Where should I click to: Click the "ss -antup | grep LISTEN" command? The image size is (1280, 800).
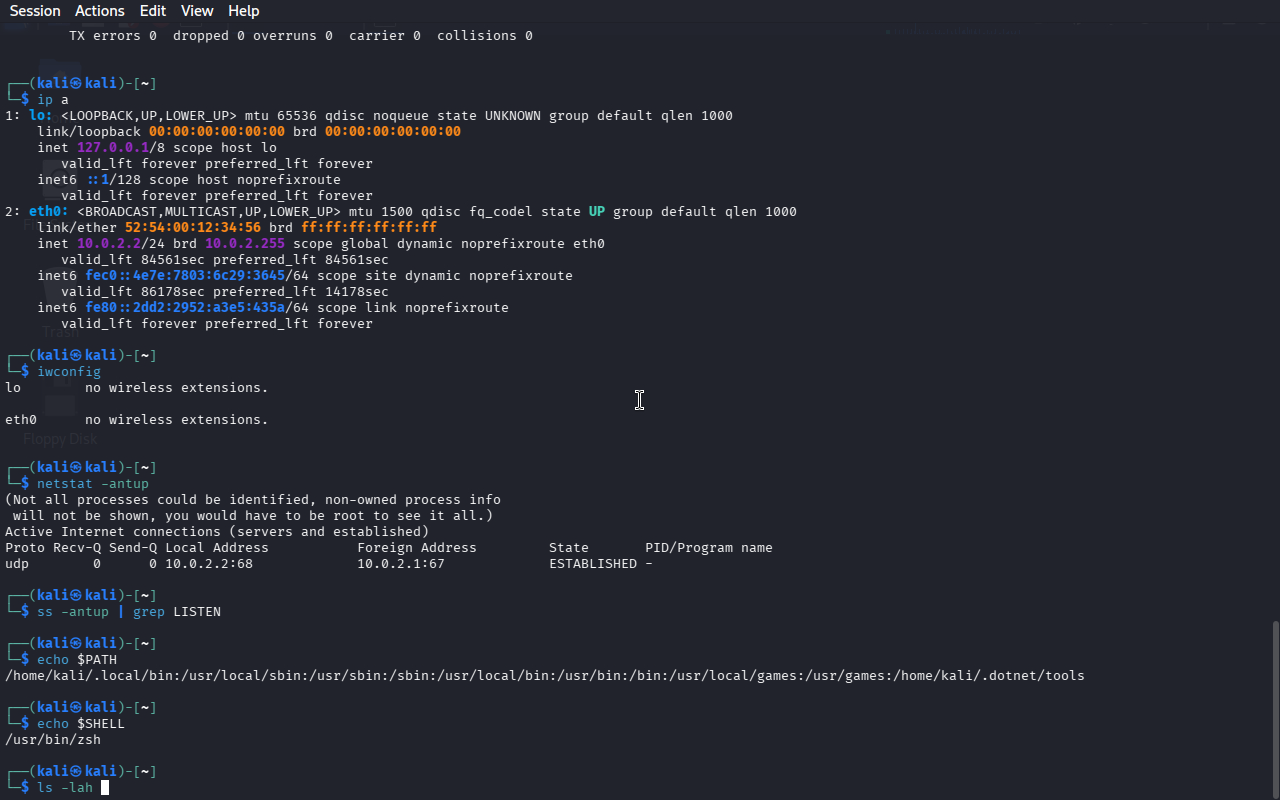pos(128,612)
